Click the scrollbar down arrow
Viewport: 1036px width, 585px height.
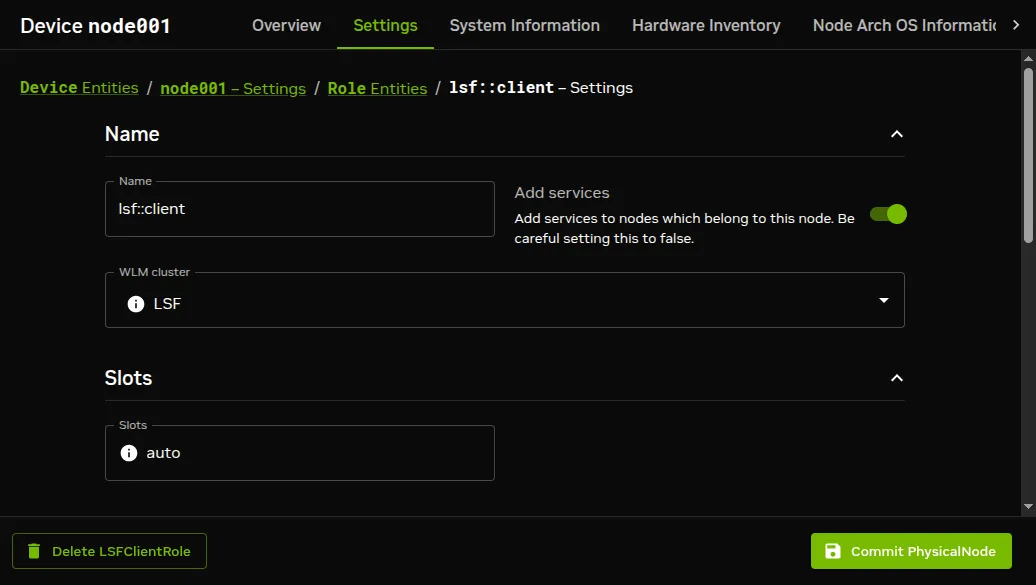(1028, 507)
